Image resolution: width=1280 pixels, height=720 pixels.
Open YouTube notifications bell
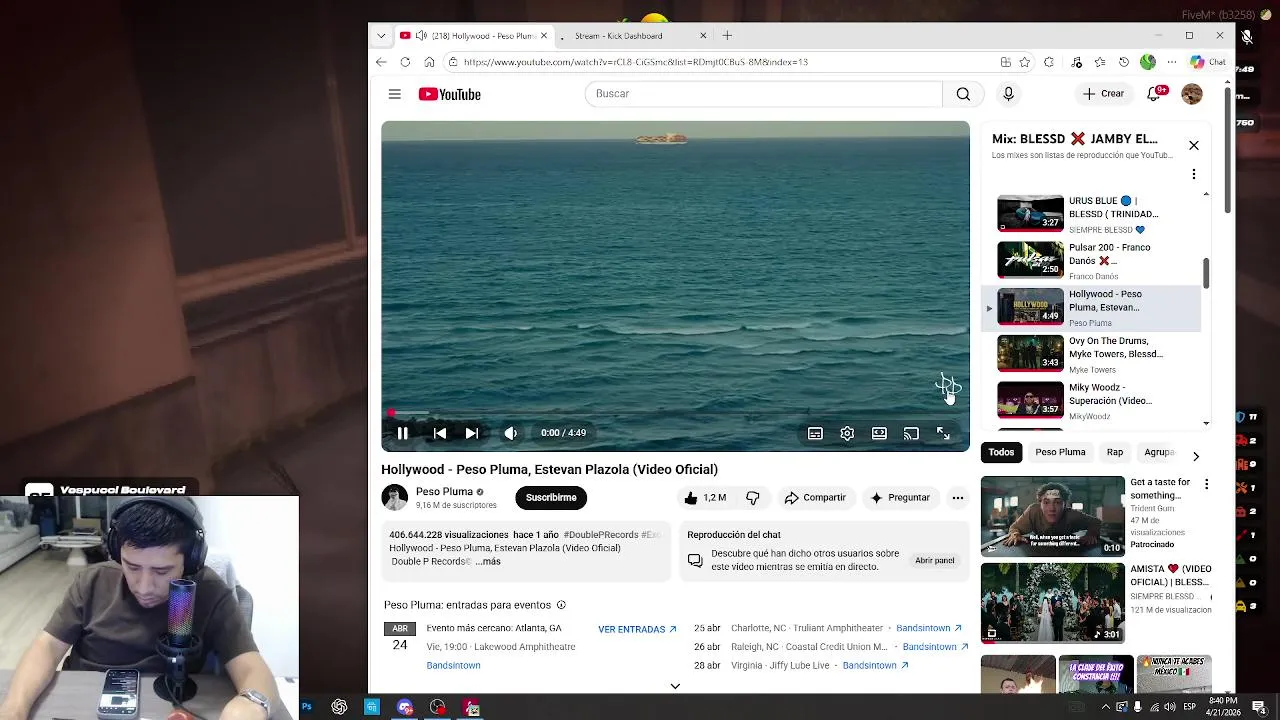click(x=1153, y=94)
